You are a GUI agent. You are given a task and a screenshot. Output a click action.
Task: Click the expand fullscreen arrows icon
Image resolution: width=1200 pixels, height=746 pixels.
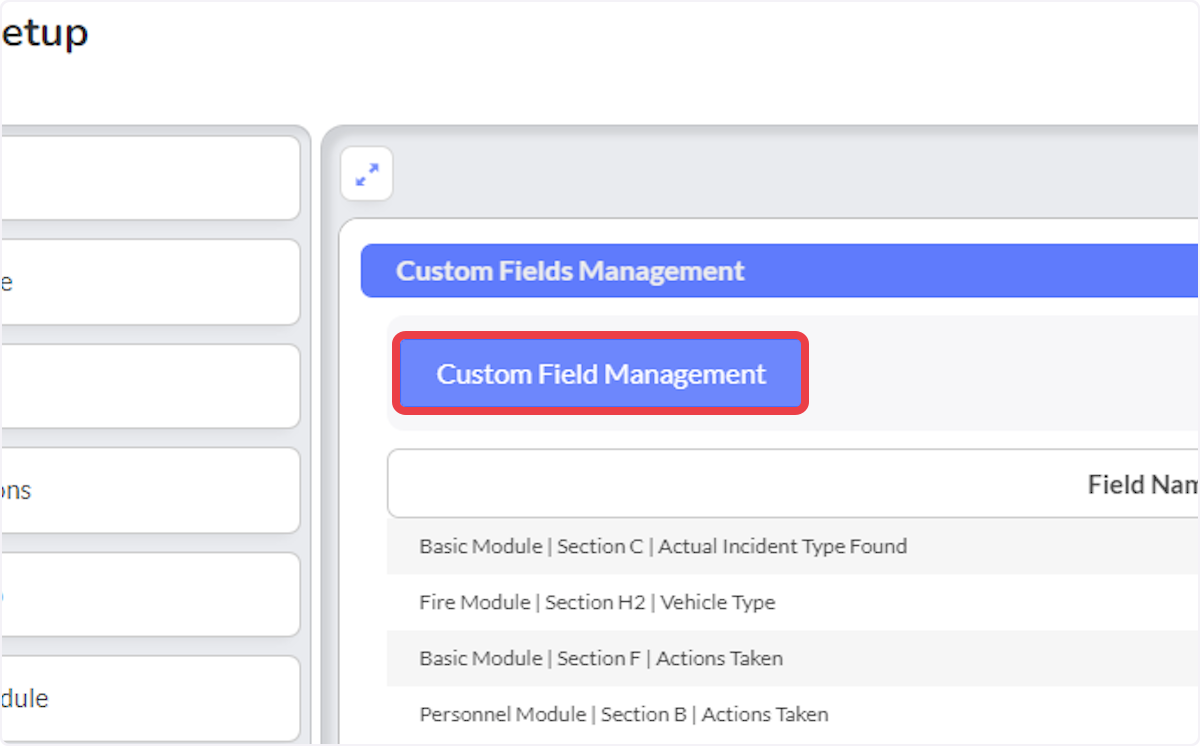(x=367, y=175)
